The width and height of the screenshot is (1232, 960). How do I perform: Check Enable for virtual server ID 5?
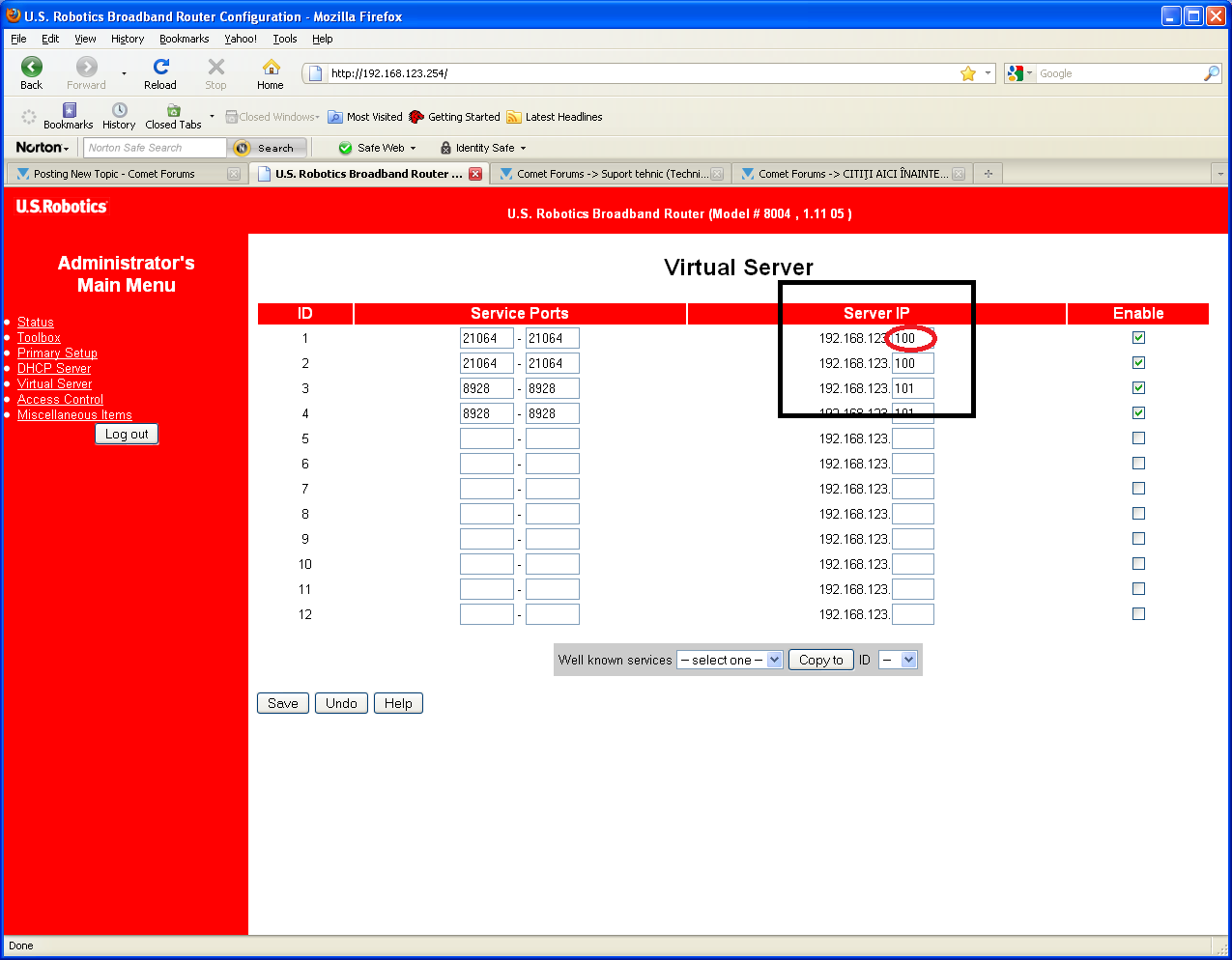tap(1138, 438)
